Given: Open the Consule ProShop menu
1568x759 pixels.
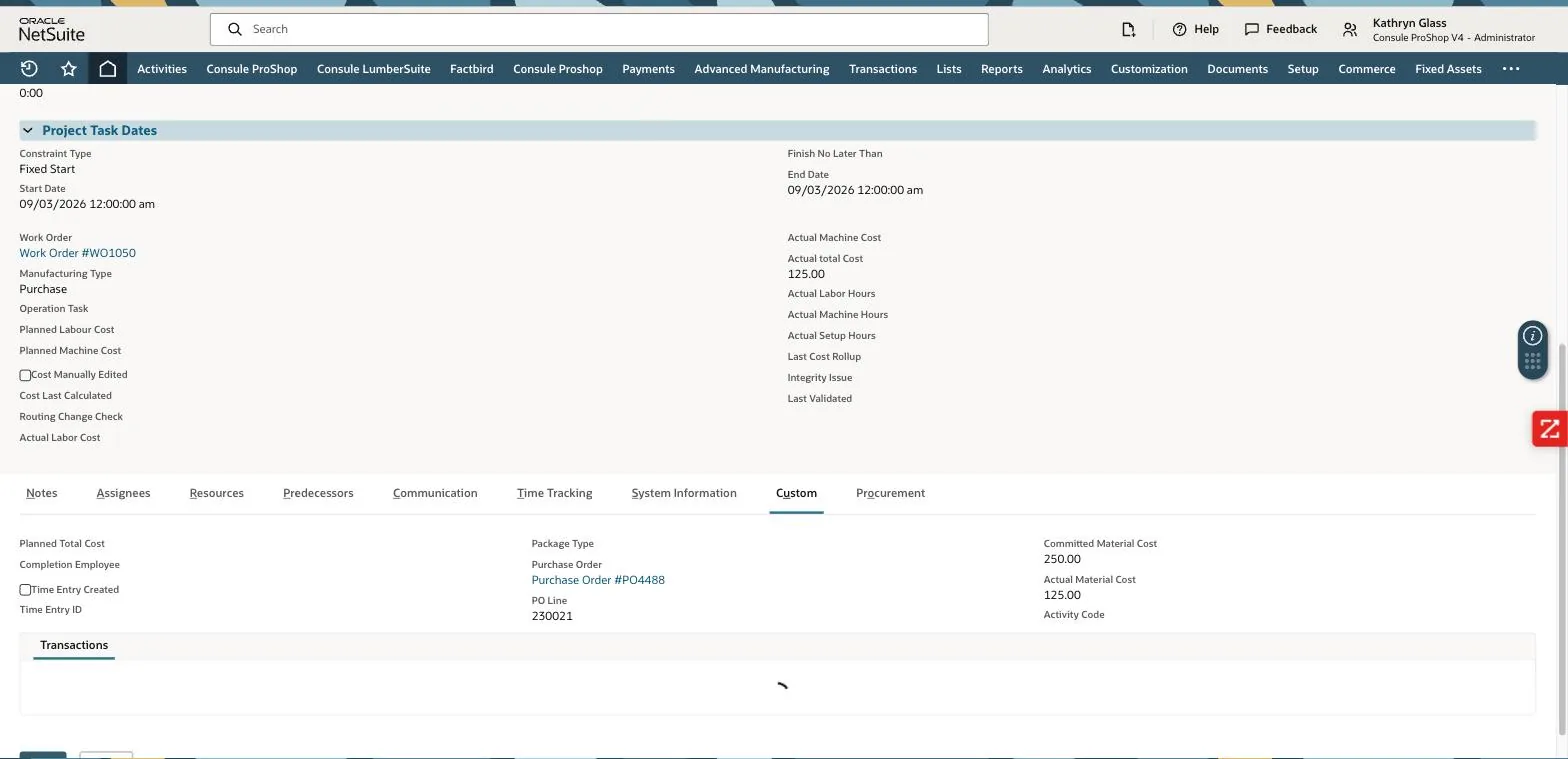Looking at the screenshot, I should [x=252, y=69].
